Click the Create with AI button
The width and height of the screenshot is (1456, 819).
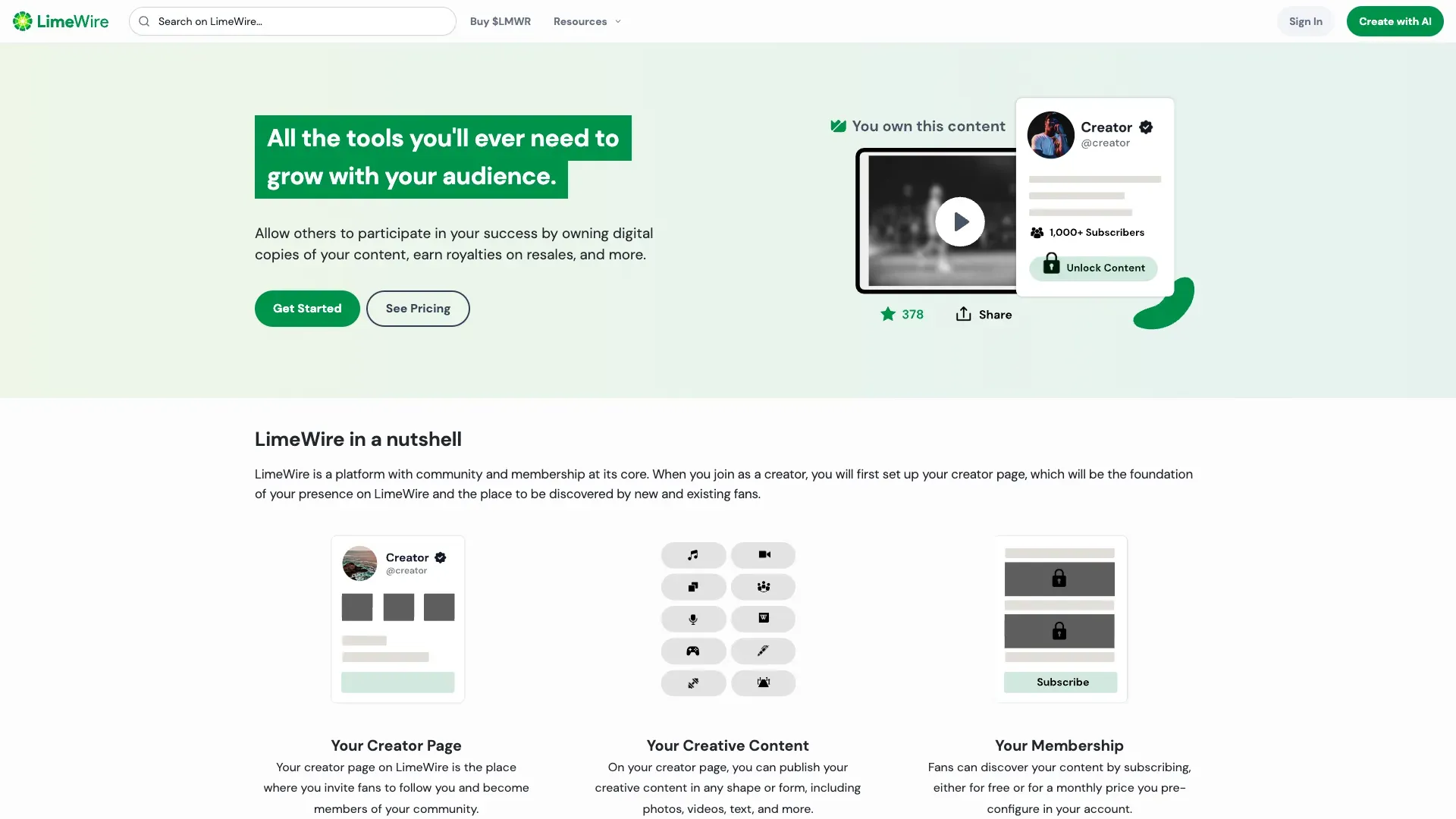coord(1395,21)
